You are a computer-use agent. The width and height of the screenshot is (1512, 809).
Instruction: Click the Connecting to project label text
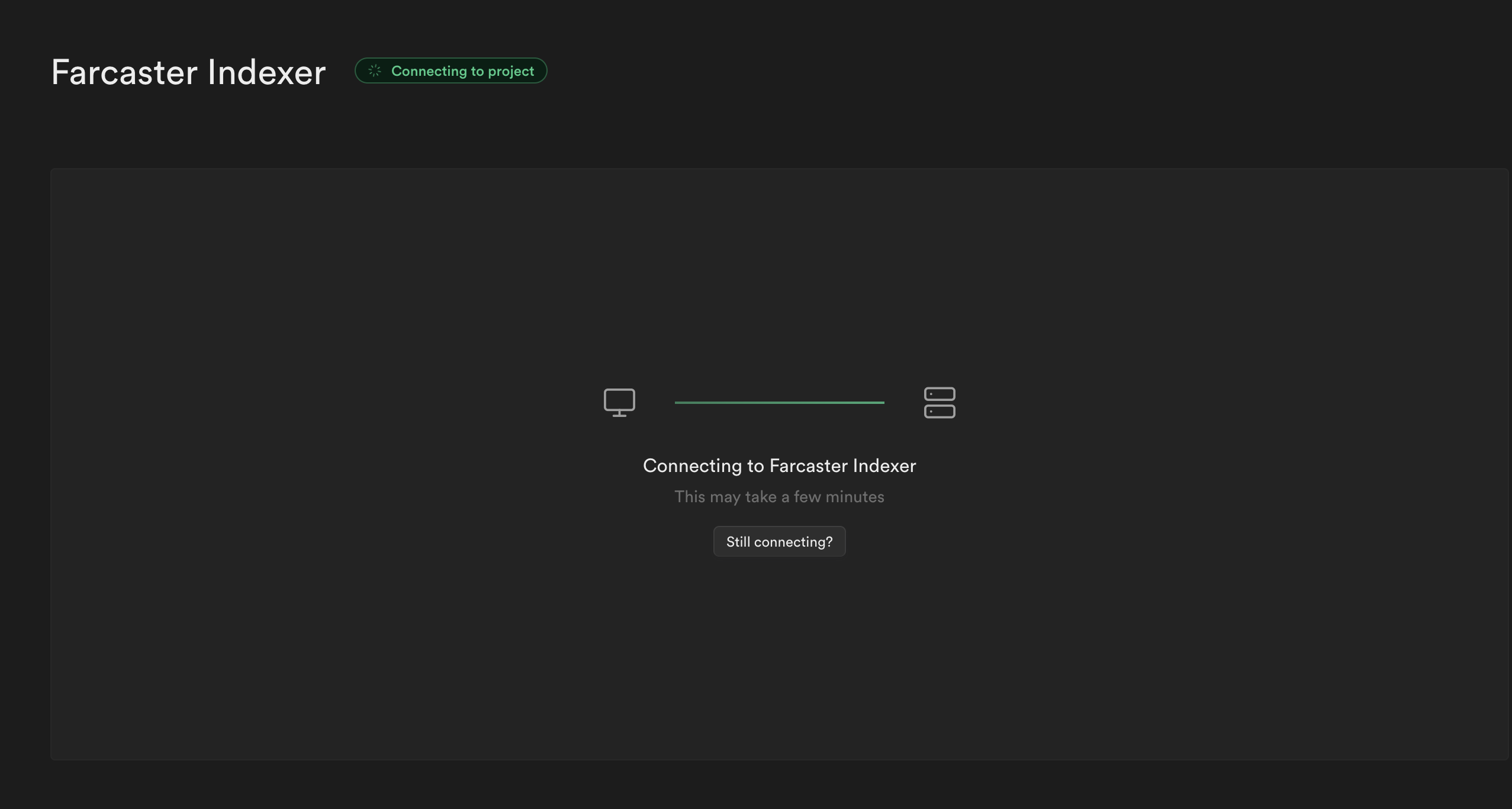[x=462, y=71]
